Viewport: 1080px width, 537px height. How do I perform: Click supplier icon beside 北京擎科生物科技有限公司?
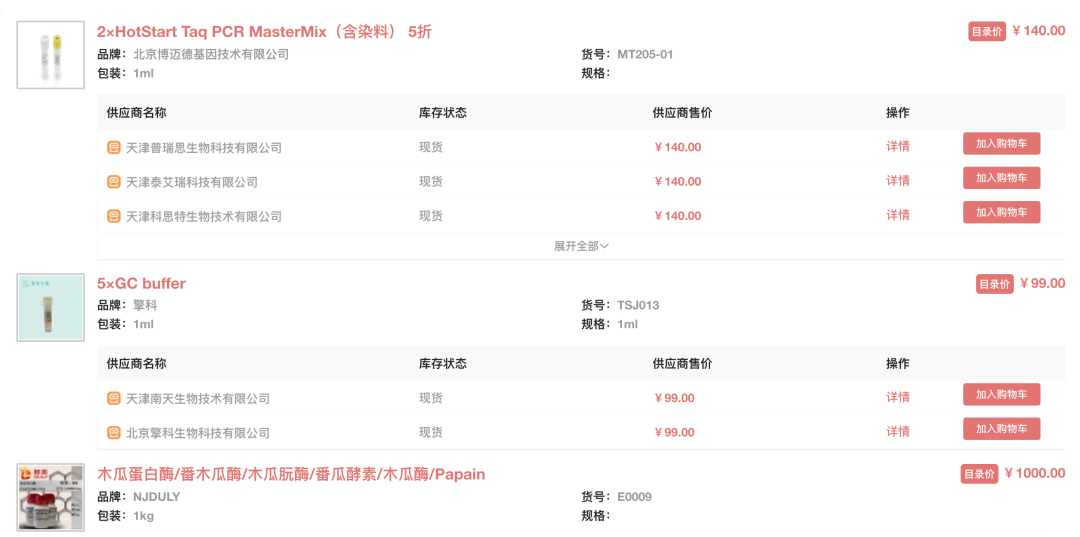click(114, 433)
